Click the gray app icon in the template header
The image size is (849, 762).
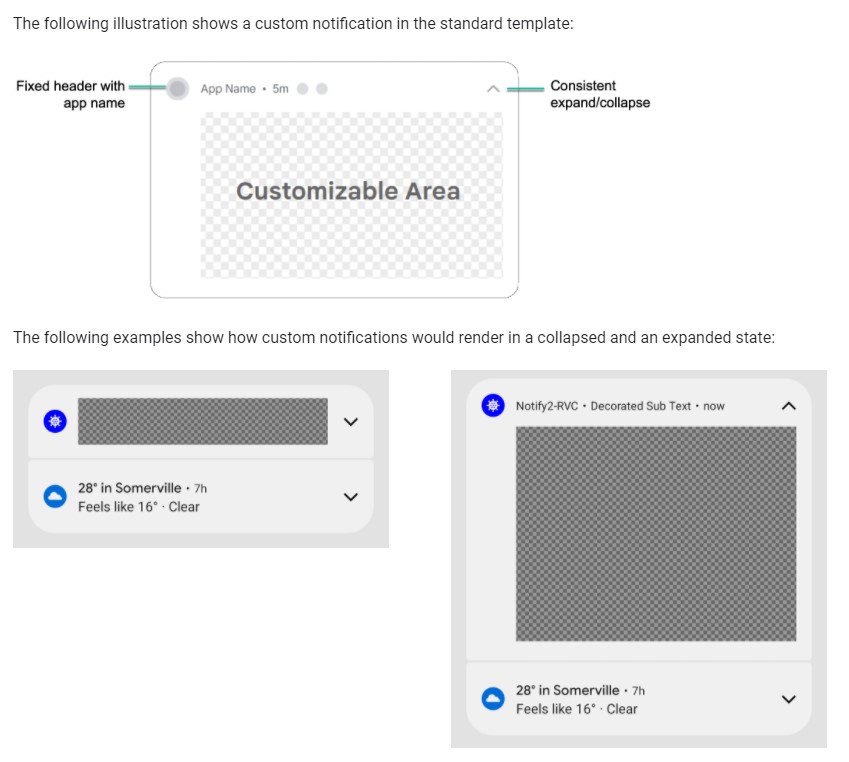(x=177, y=89)
